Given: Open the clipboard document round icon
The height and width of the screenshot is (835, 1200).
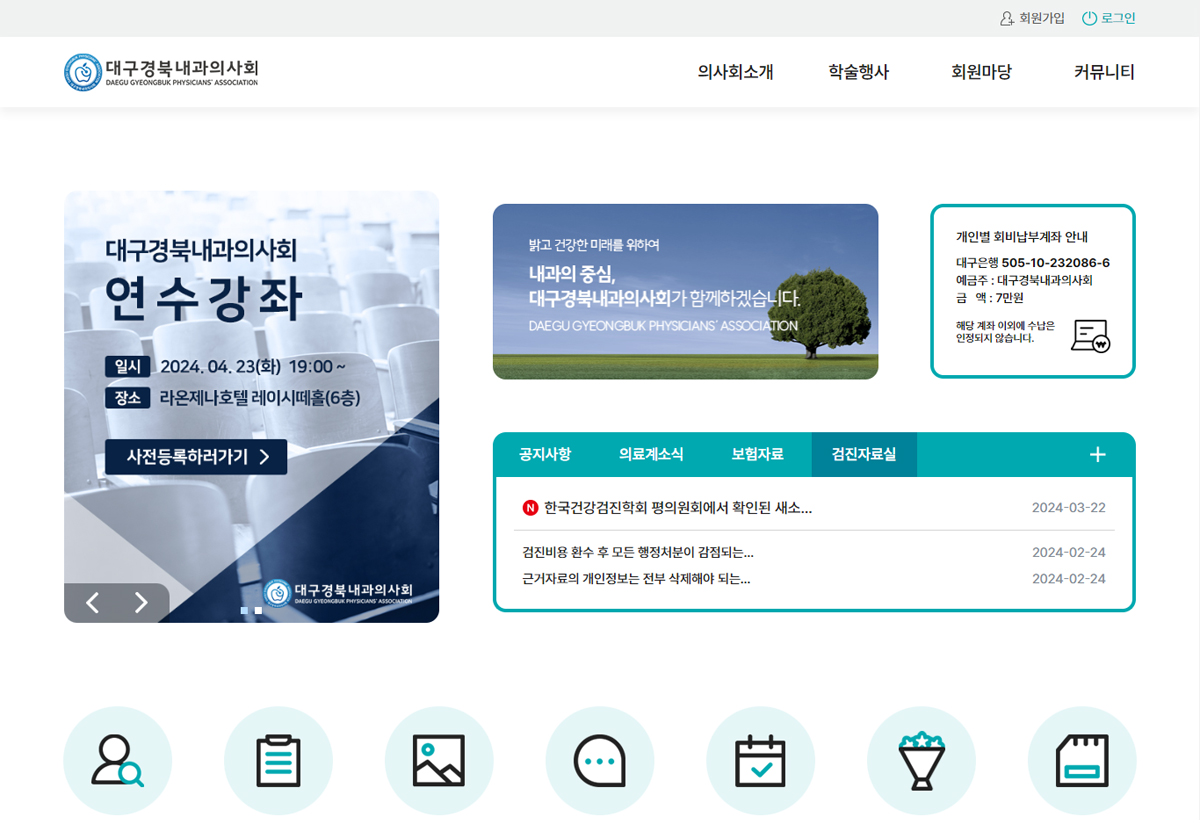Looking at the screenshot, I should (x=278, y=761).
